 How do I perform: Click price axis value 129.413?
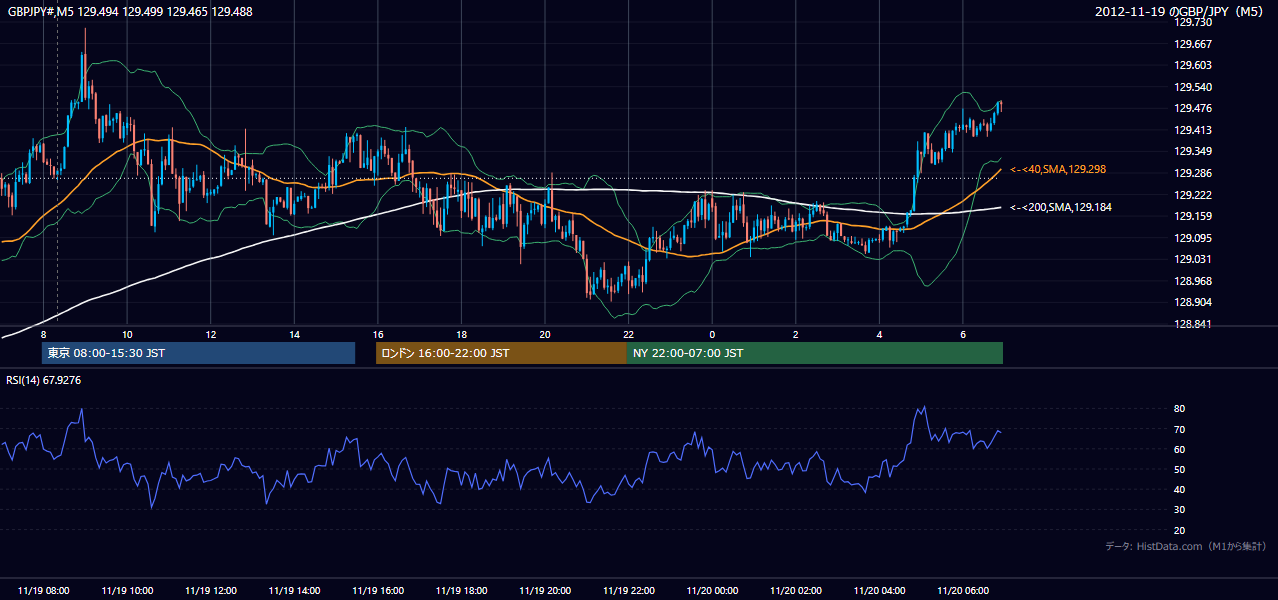[x=1193, y=130]
